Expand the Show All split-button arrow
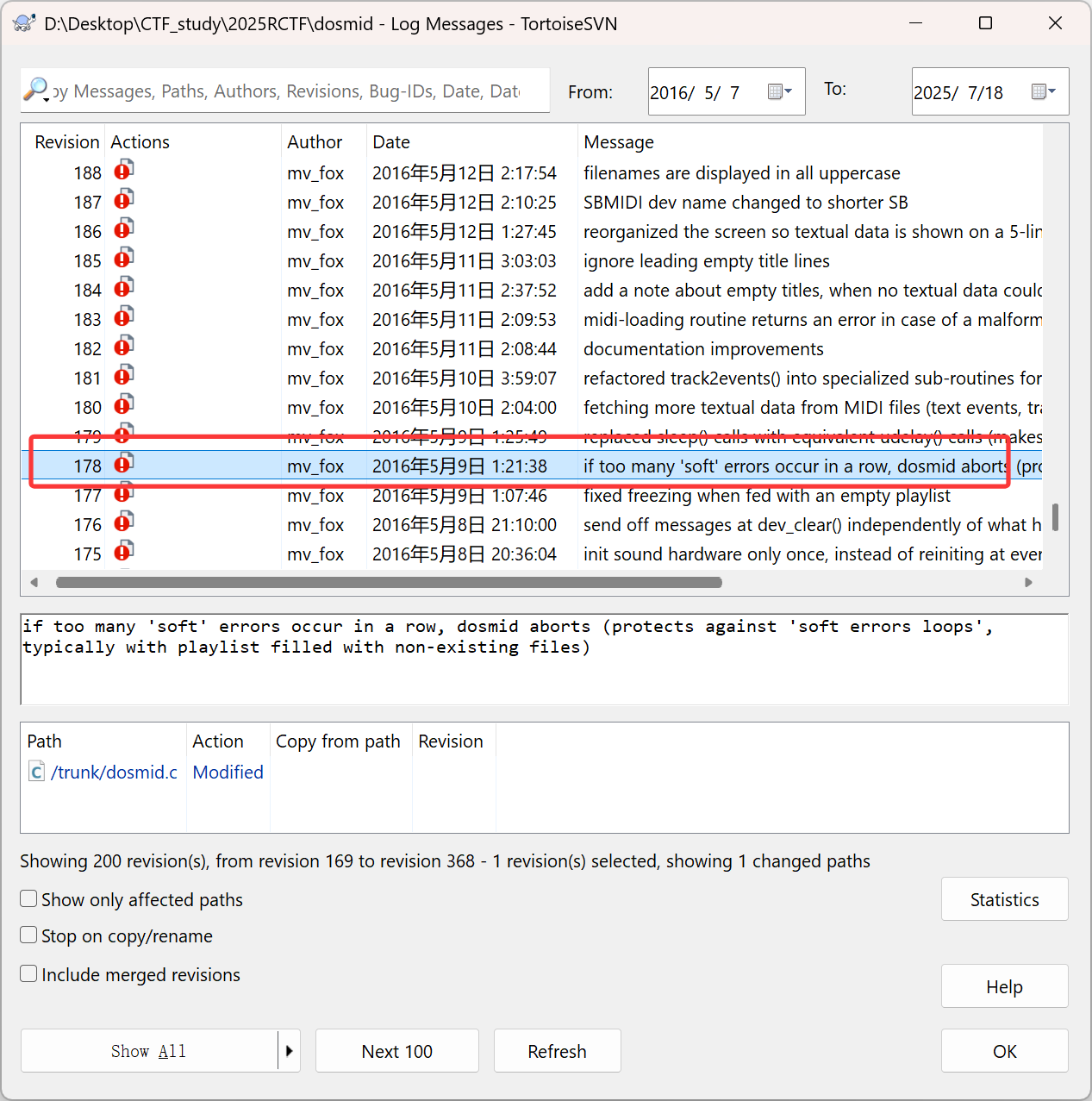This screenshot has height=1101, width=1092. [x=289, y=1050]
